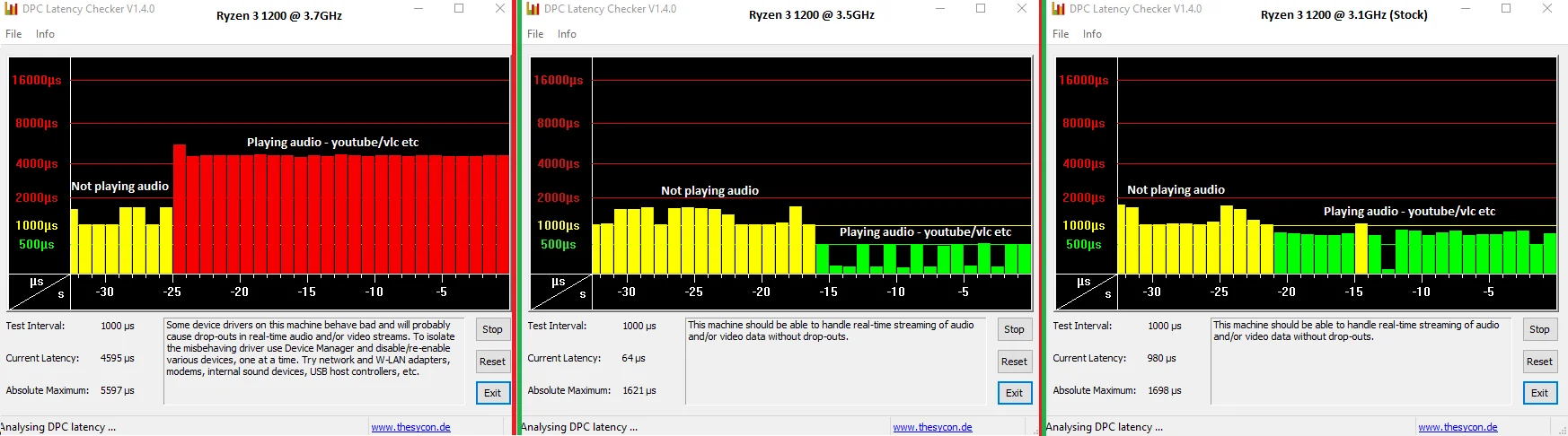The image size is (1568, 436).
Task: Close the 3.7GHz latency checker window
Action: 499,8
